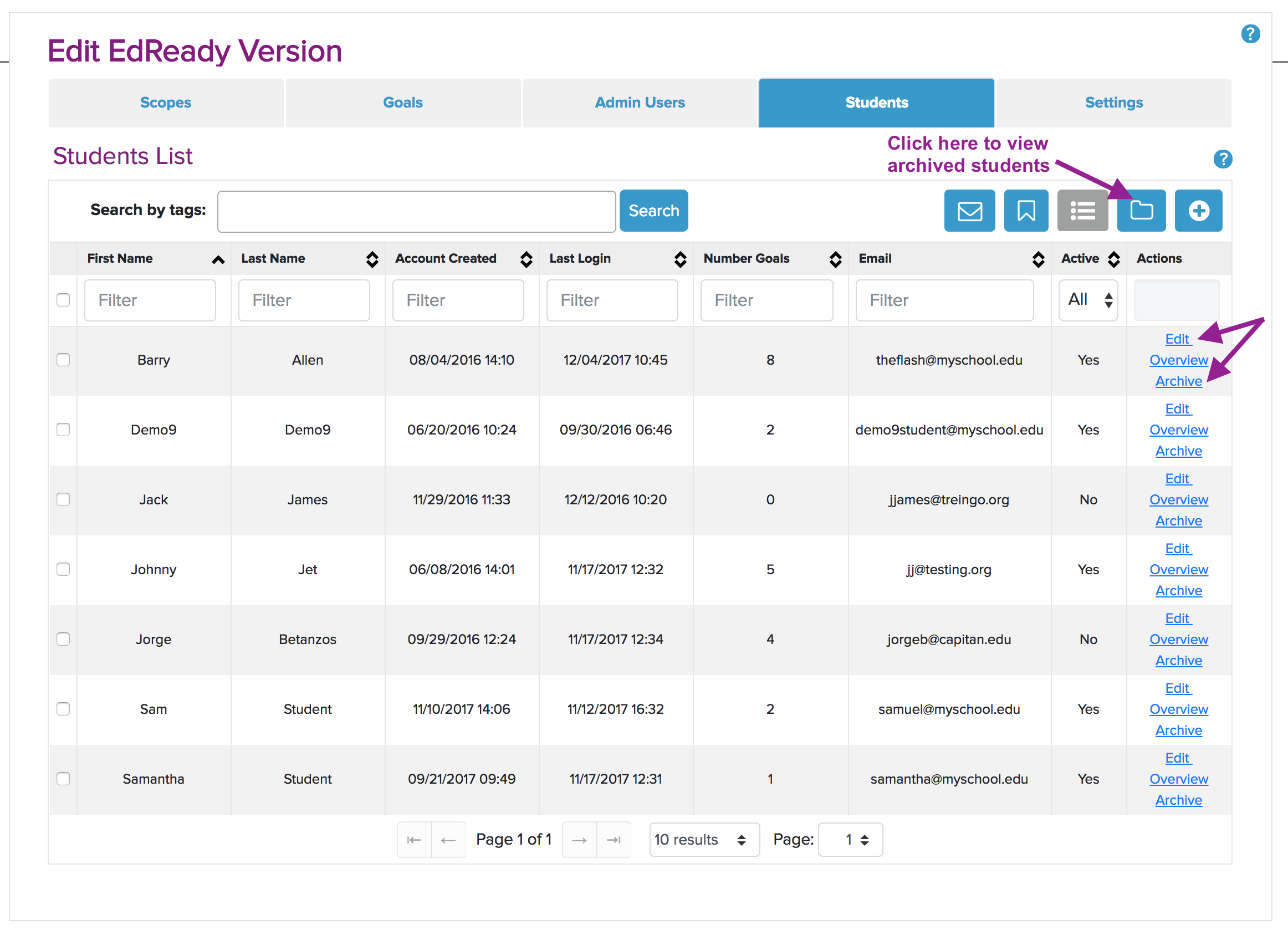This screenshot has height=930, width=1288.
Task: Check the box for Jorge Betanzos
Action: [x=63, y=639]
